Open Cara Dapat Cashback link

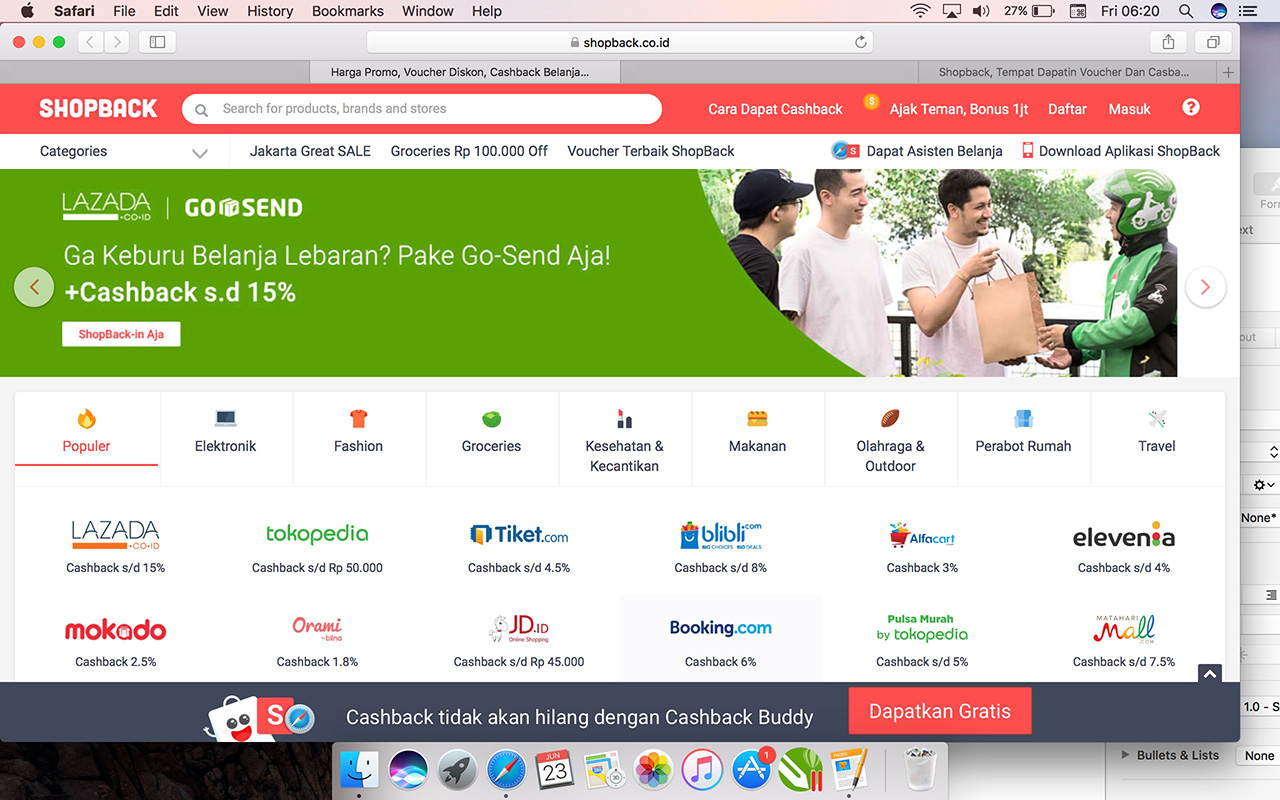tap(775, 109)
